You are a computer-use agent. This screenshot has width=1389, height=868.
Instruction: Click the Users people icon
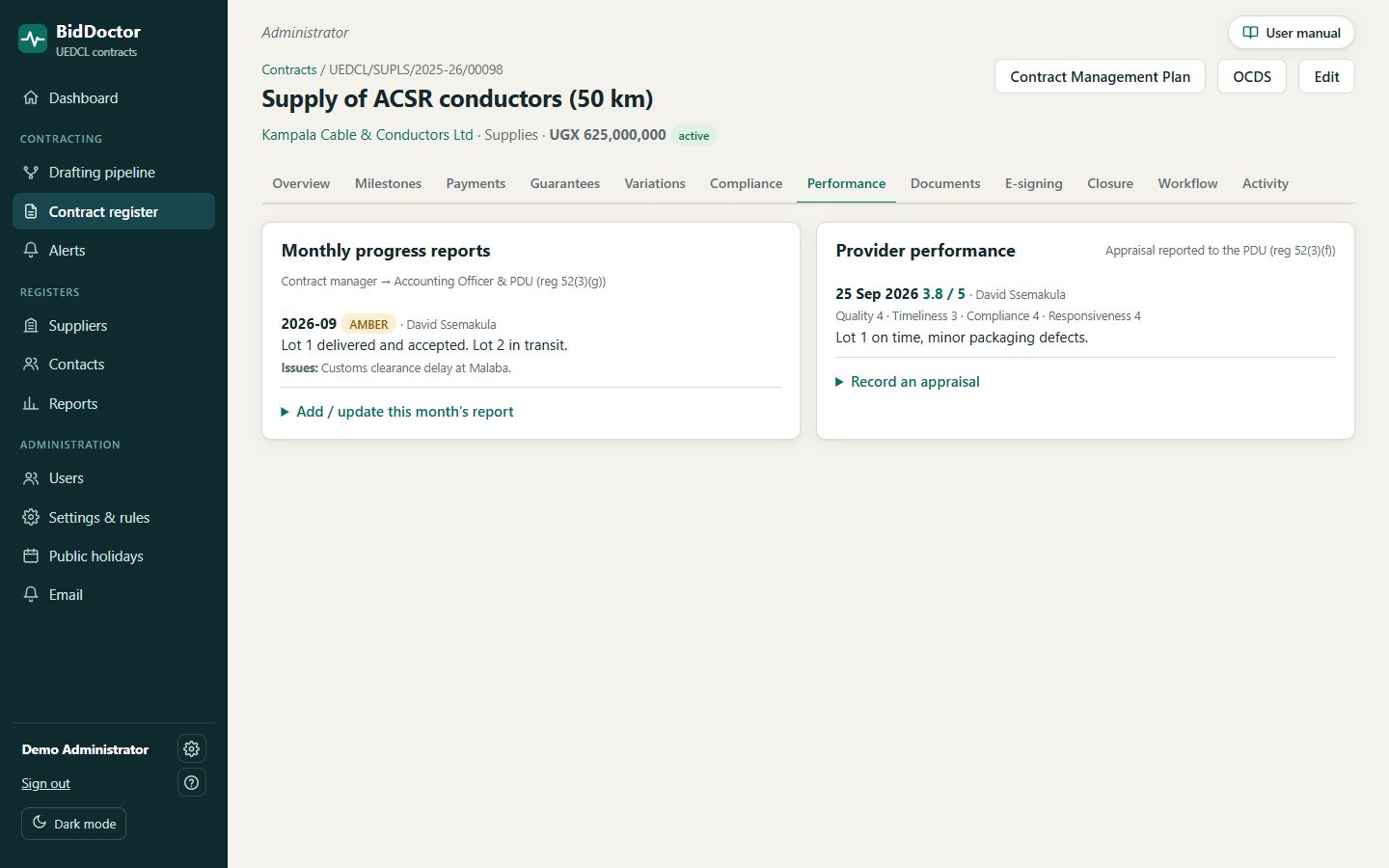coord(31,477)
